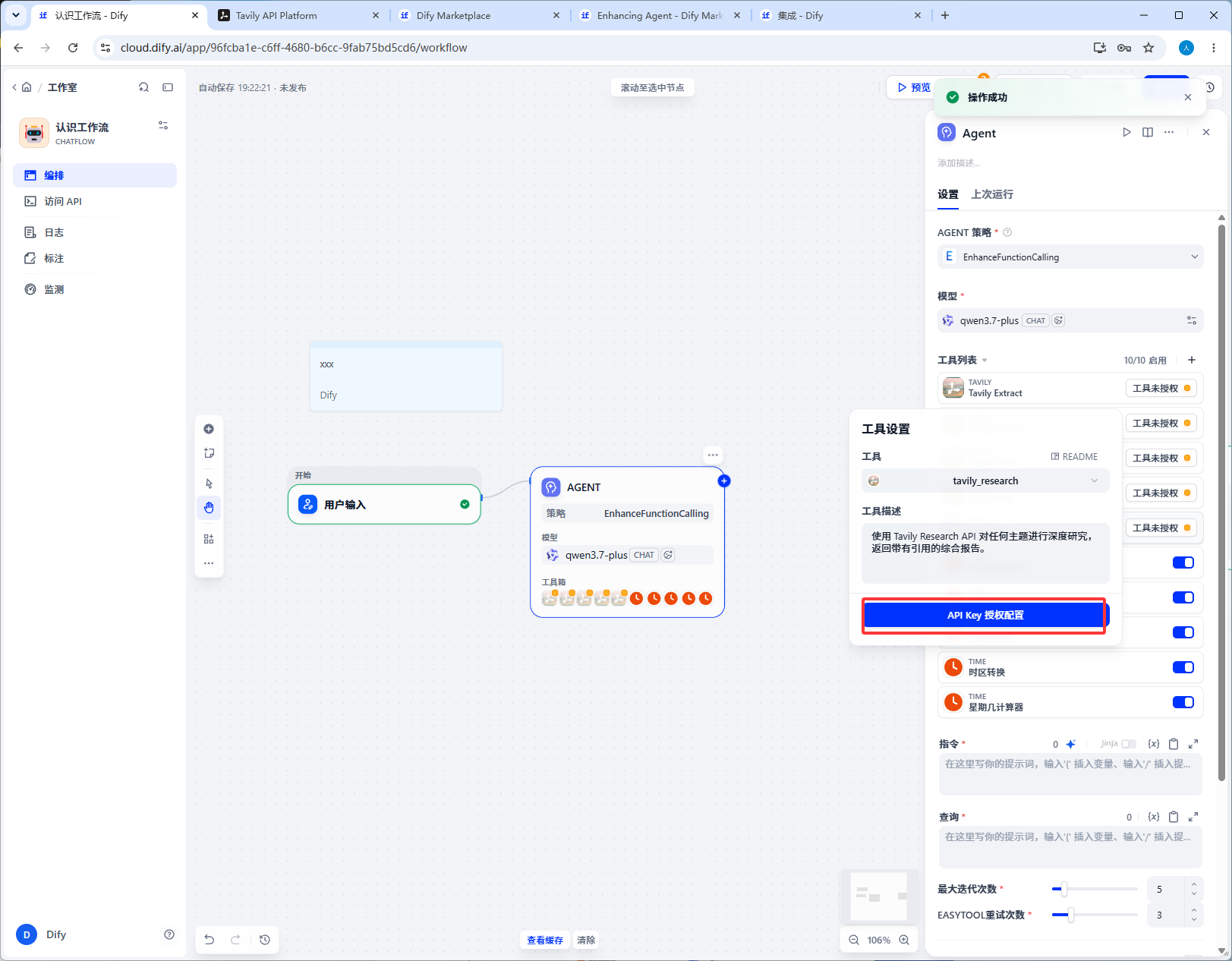1232x961 pixels.
Task: Open the 编排 section in sidebar
Action: (x=95, y=175)
